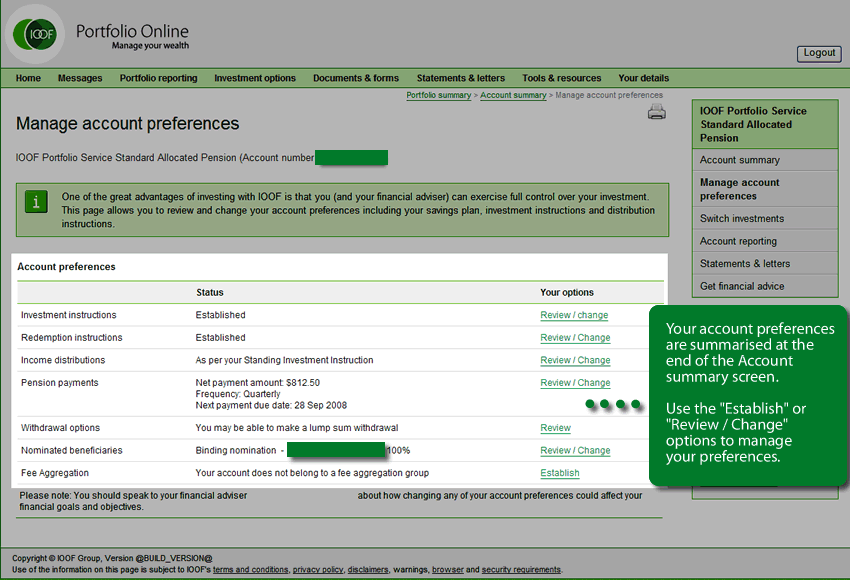This screenshot has width=850, height=580.
Task: Open privacy policy footer link
Action: [318, 570]
